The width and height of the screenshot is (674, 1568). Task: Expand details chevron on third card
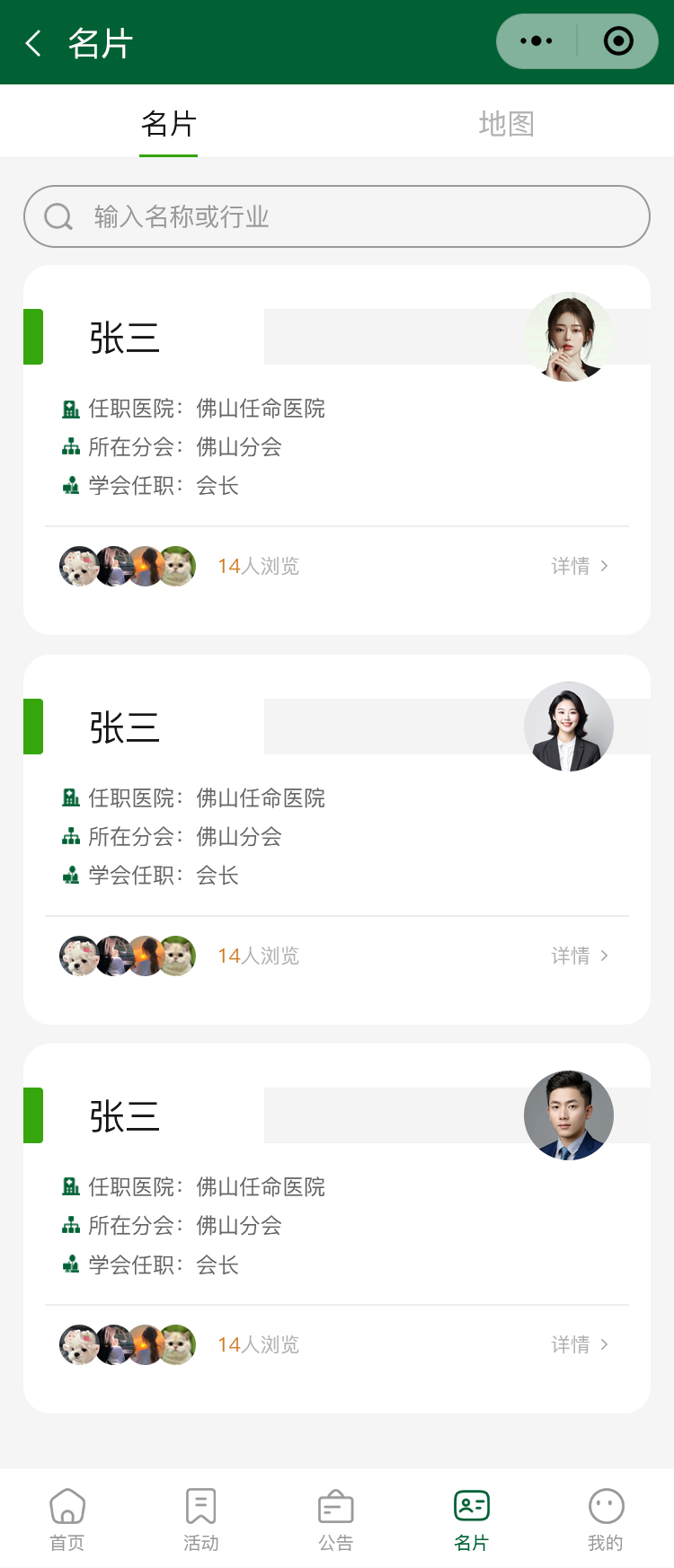pyautogui.click(x=604, y=1344)
